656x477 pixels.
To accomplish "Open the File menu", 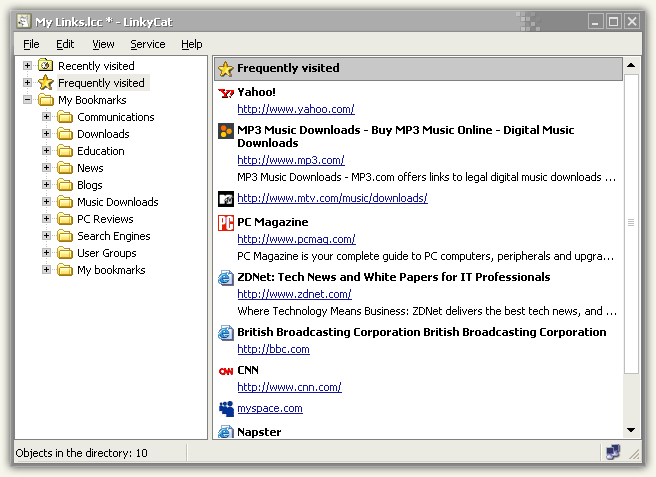I will pyautogui.click(x=31, y=44).
